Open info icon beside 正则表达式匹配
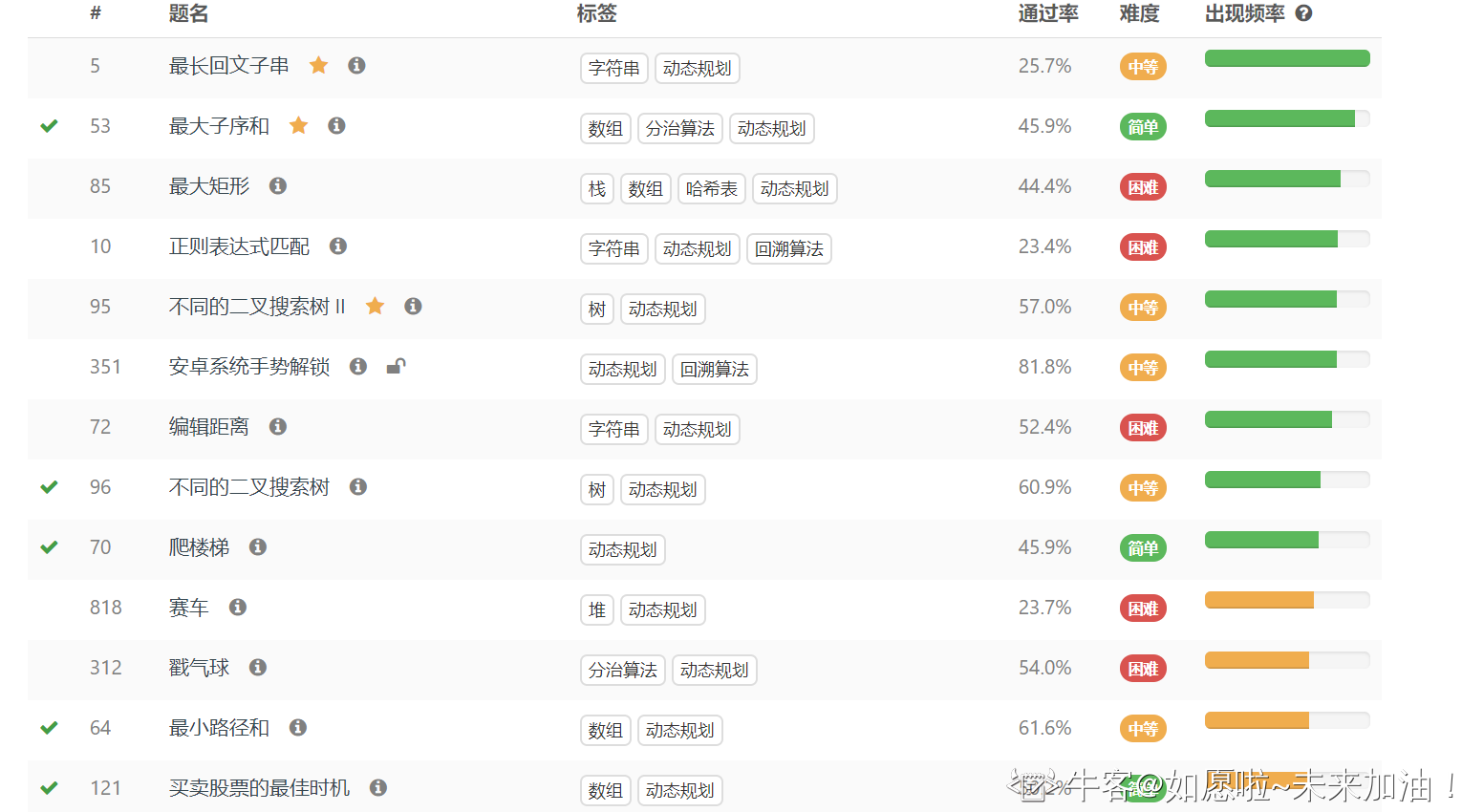The height and width of the screenshot is (812, 1462). tap(338, 246)
